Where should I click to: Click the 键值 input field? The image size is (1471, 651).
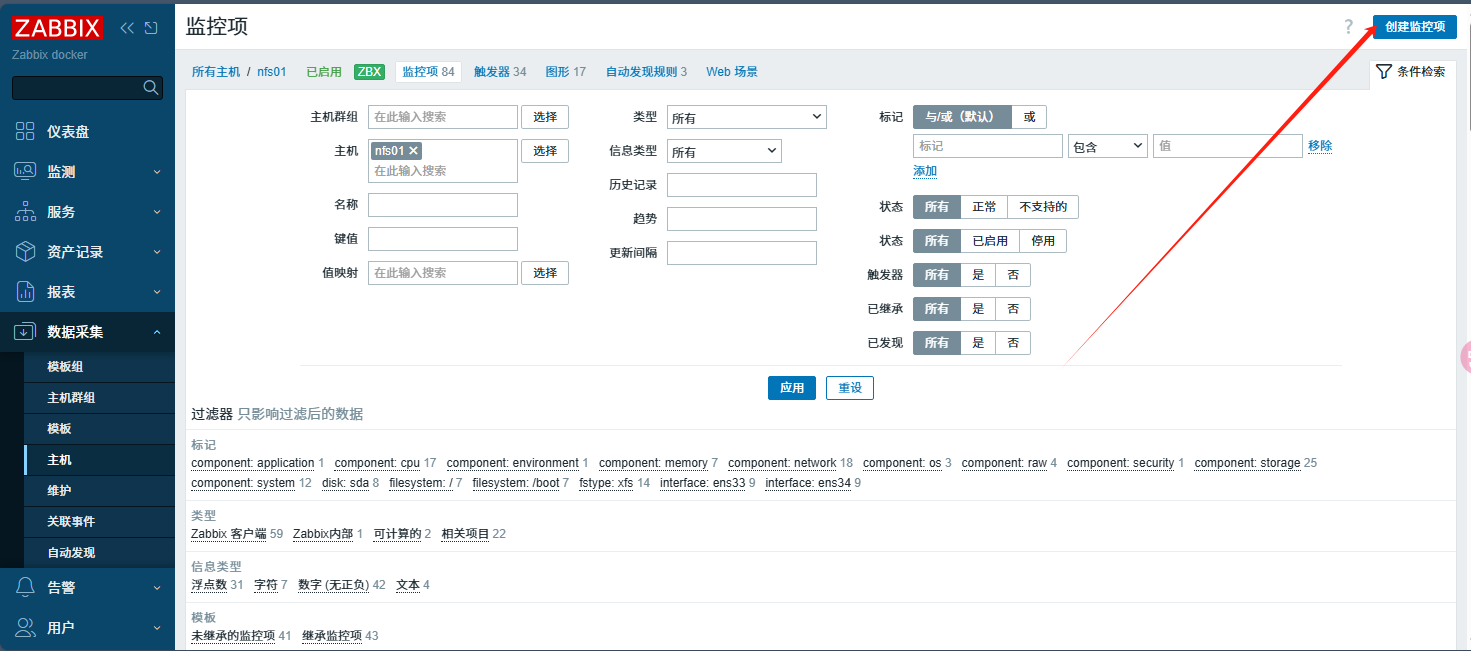(443, 239)
